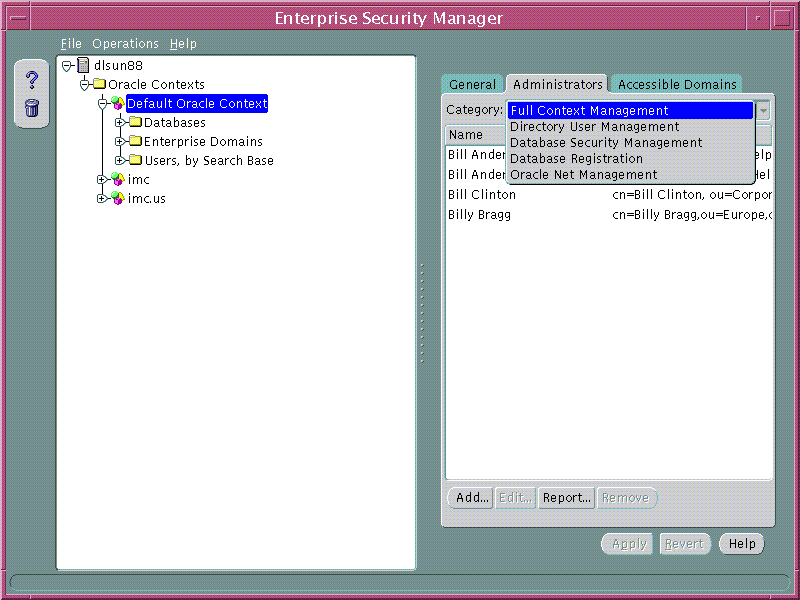Click the Report... button
800x600 pixels.
(x=566, y=497)
